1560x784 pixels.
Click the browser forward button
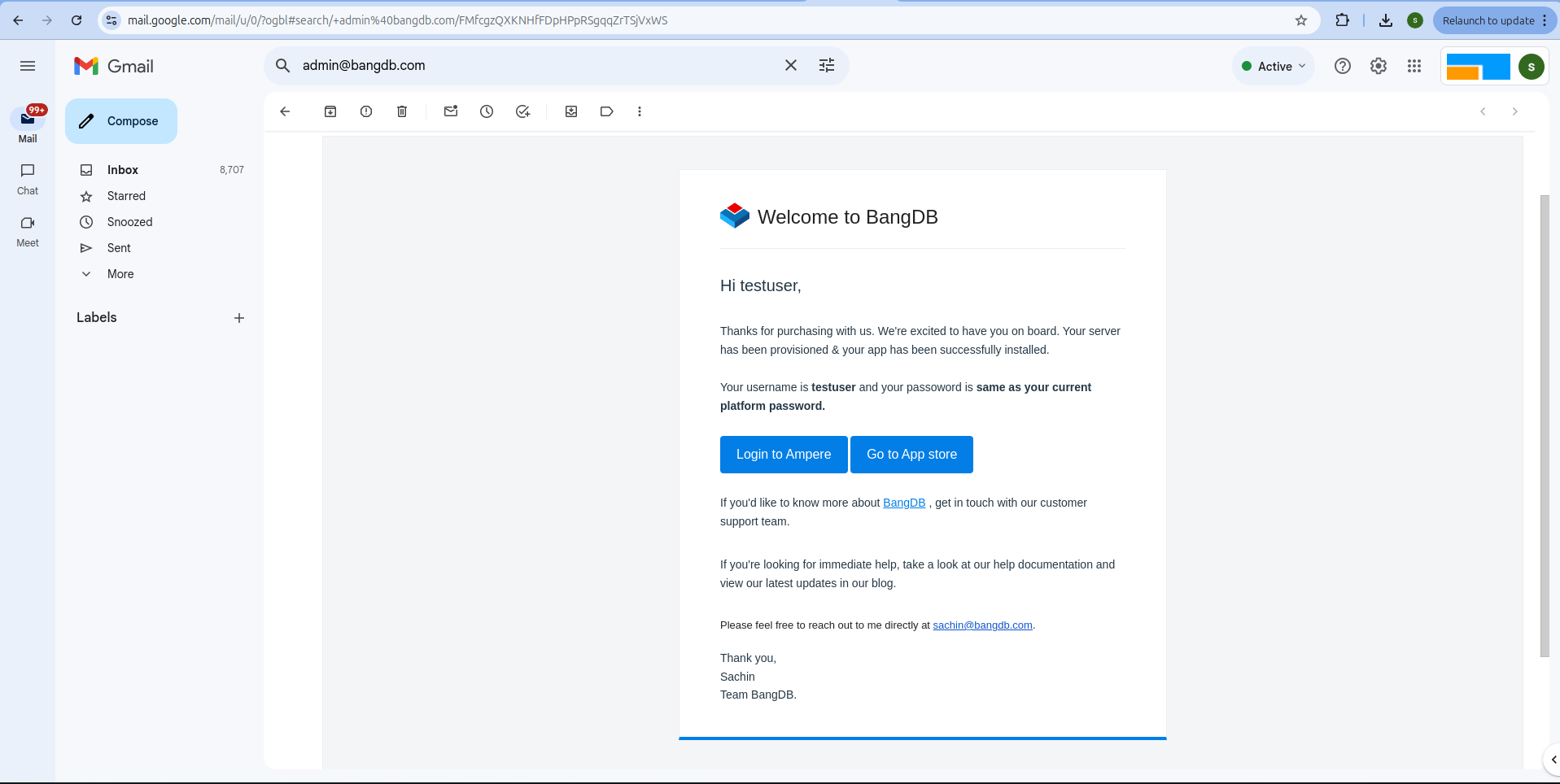pyautogui.click(x=47, y=20)
